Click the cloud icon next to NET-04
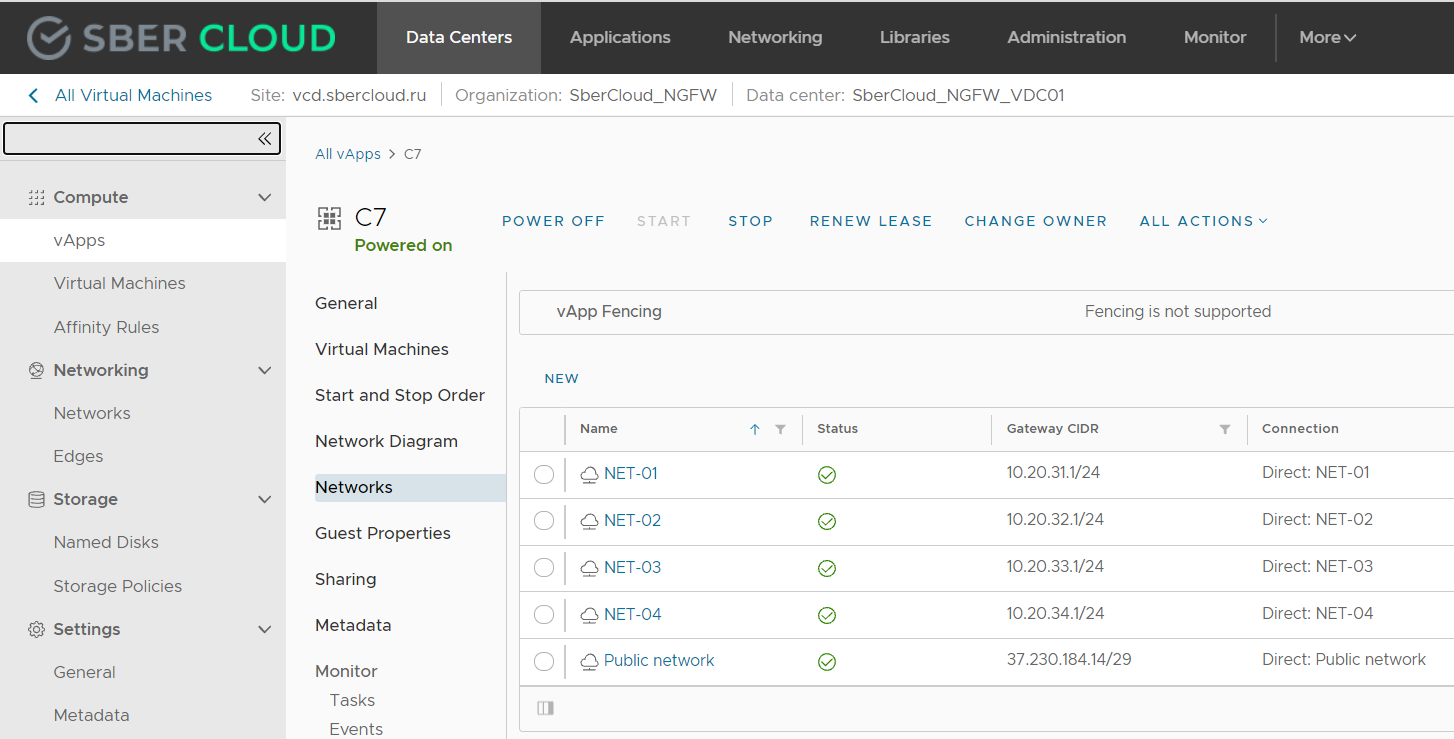Viewport: 1454px width, 739px height. (590, 615)
